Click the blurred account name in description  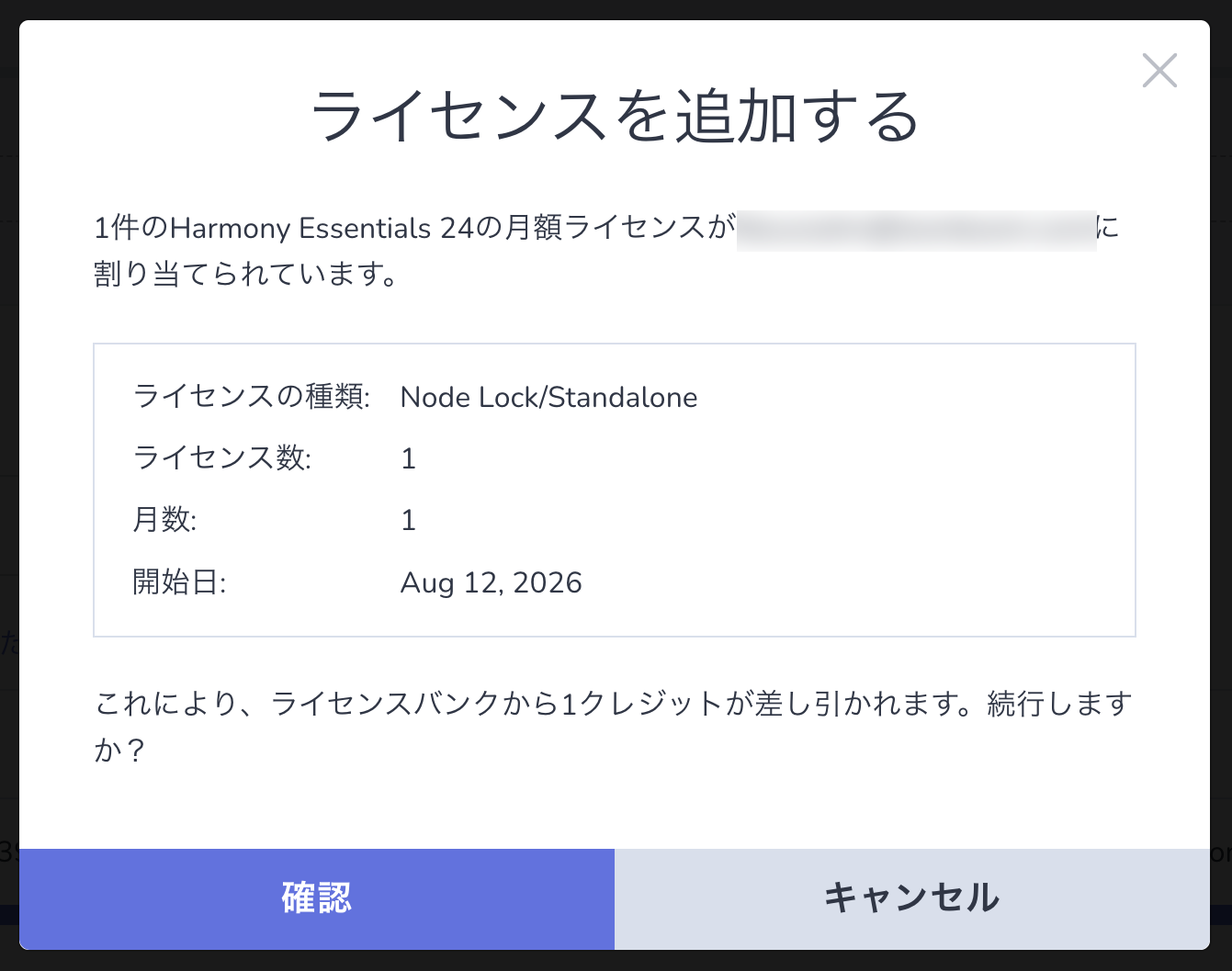[x=916, y=229]
